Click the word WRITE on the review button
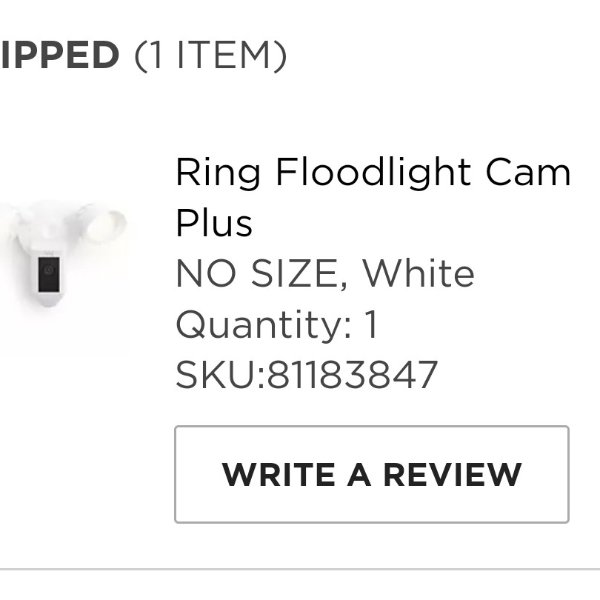 click(x=279, y=474)
